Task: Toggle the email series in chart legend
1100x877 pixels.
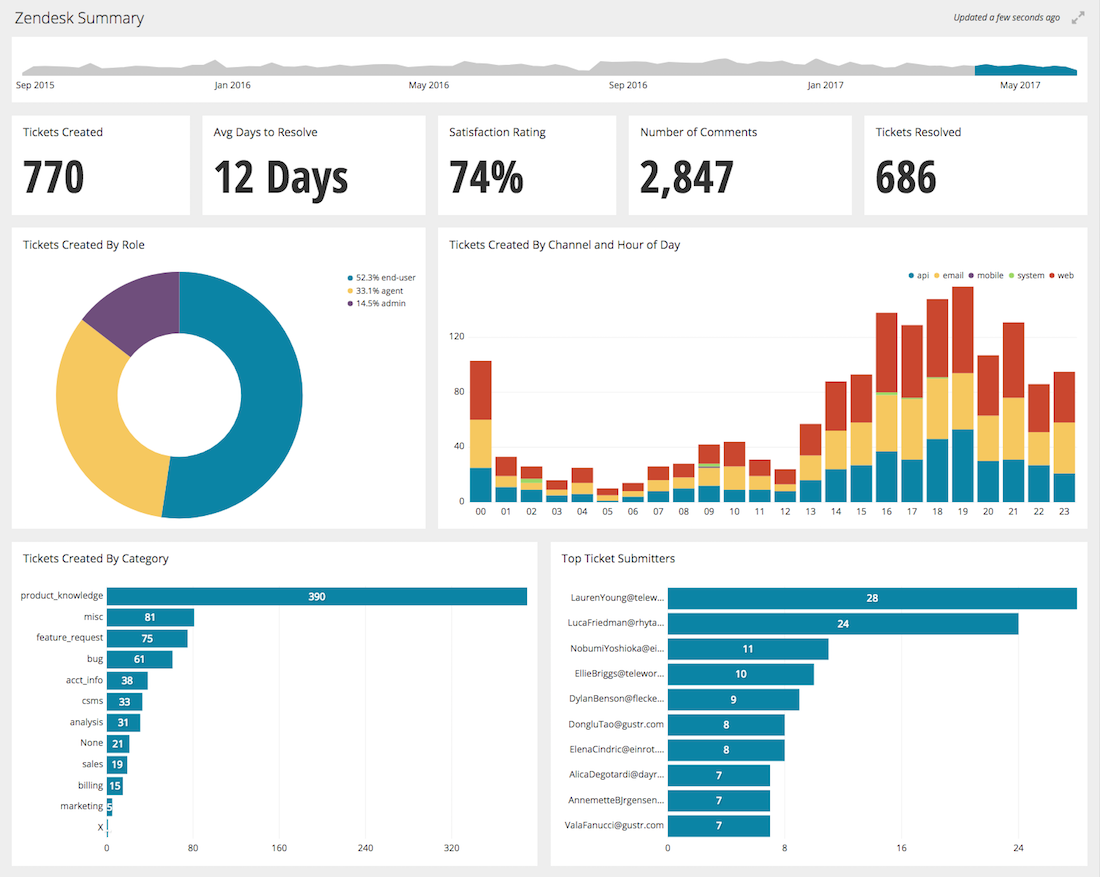Action: (x=948, y=275)
